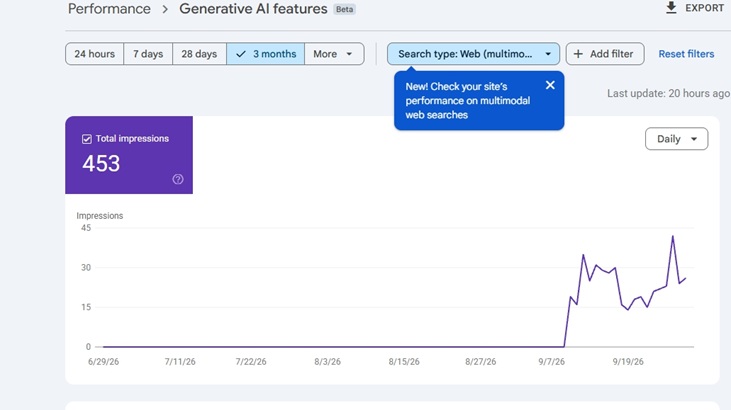Select the 28 days range tab

199,54
